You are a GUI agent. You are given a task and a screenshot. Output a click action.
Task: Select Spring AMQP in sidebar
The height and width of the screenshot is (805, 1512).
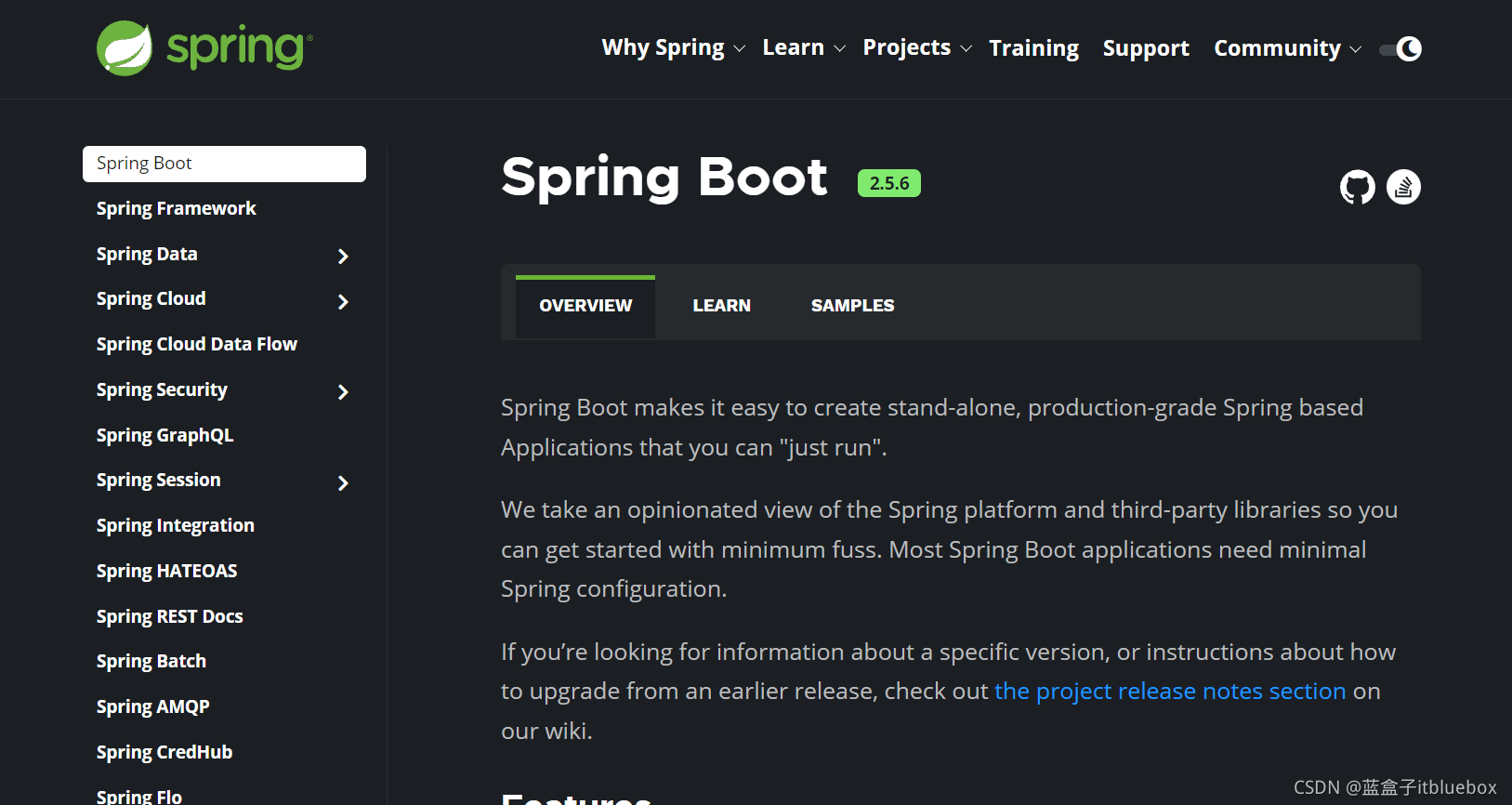click(153, 707)
